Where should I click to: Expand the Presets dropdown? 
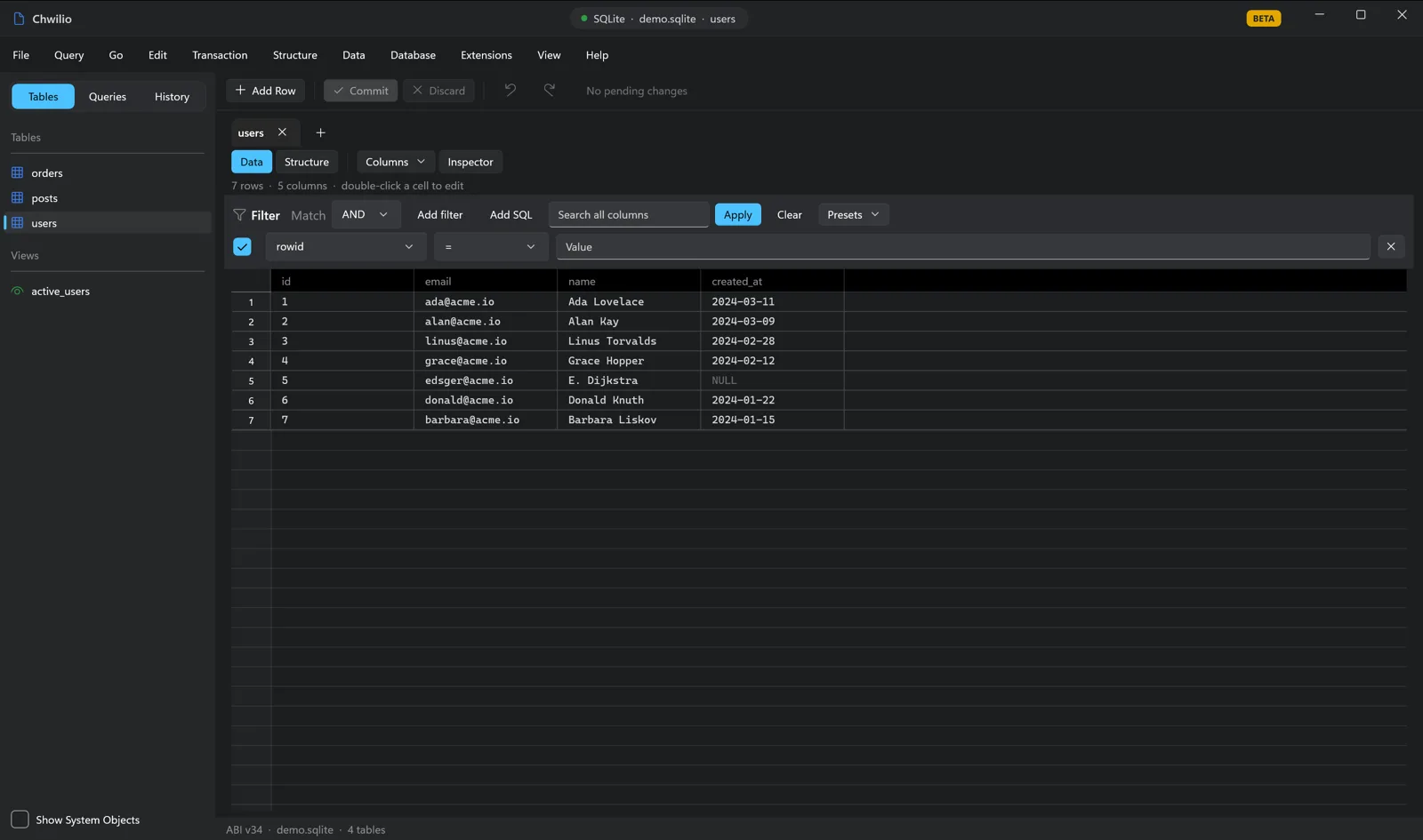point(853,214)
